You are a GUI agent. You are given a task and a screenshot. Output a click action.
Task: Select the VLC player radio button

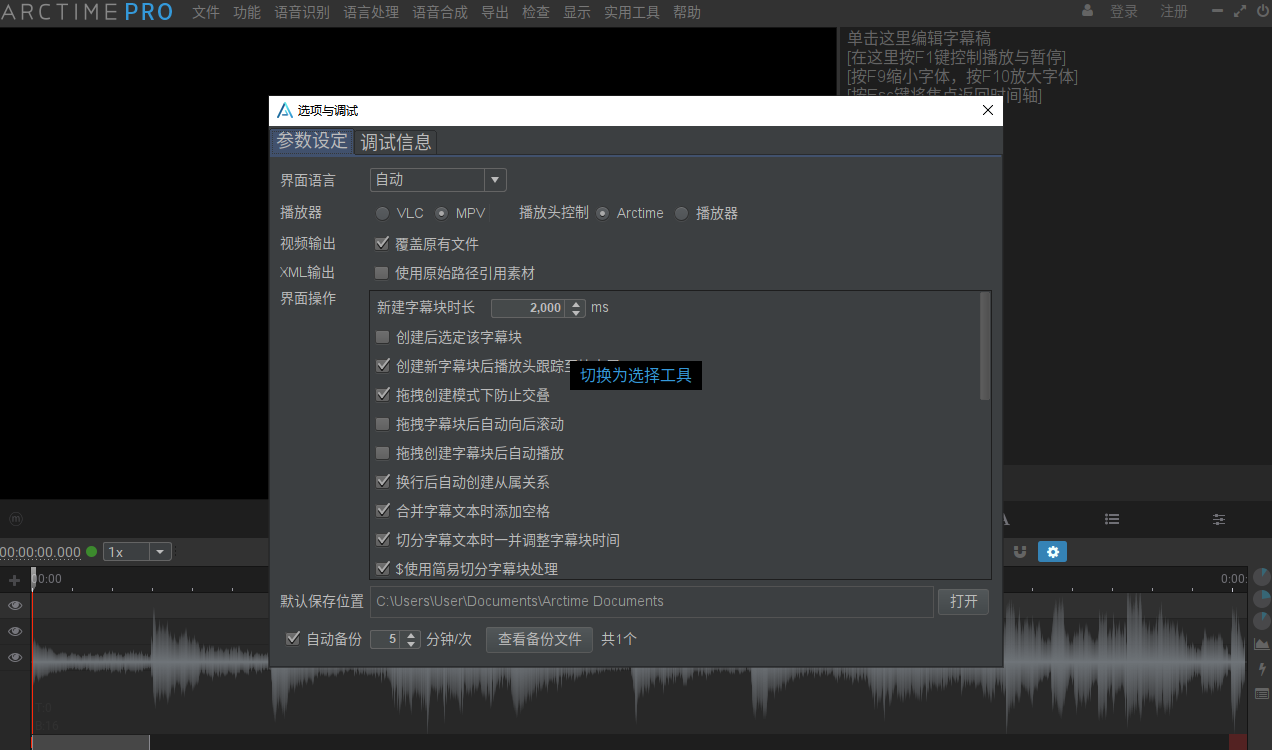click(382, 212)
